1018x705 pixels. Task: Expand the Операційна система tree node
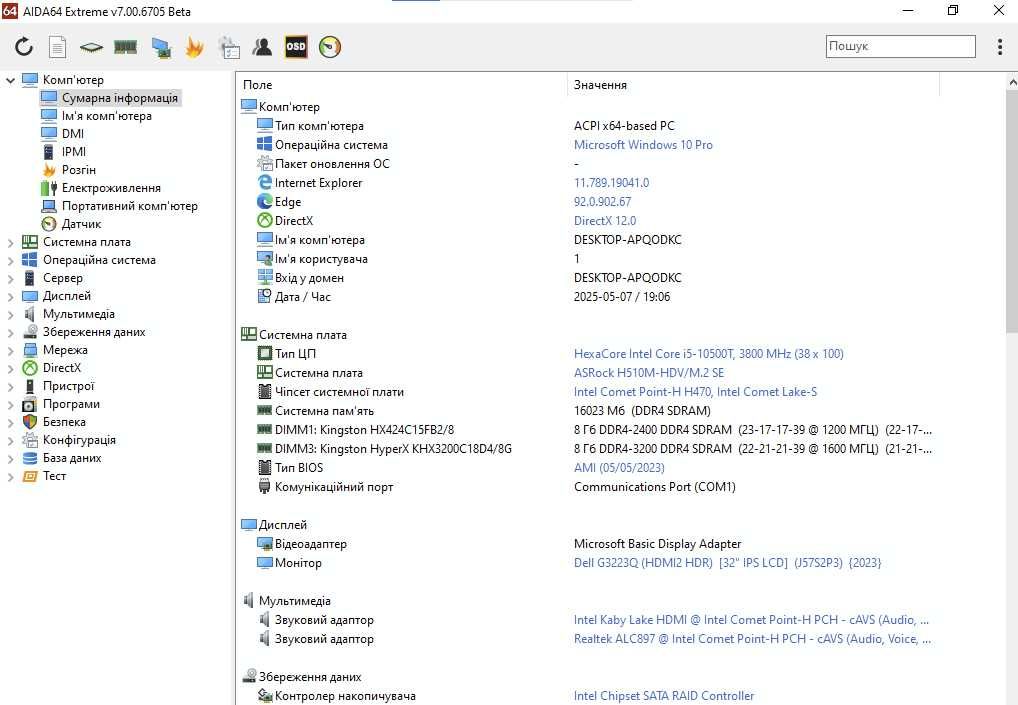coord(10,261)
